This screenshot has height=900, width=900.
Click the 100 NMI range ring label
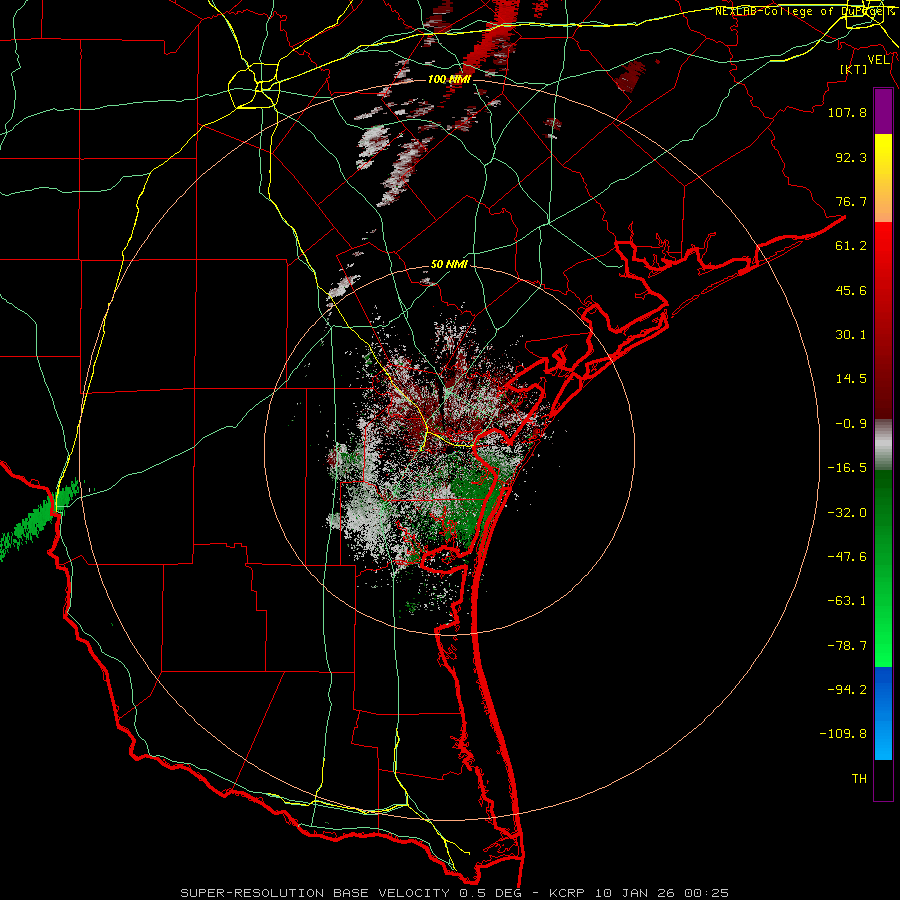point(449,79)
